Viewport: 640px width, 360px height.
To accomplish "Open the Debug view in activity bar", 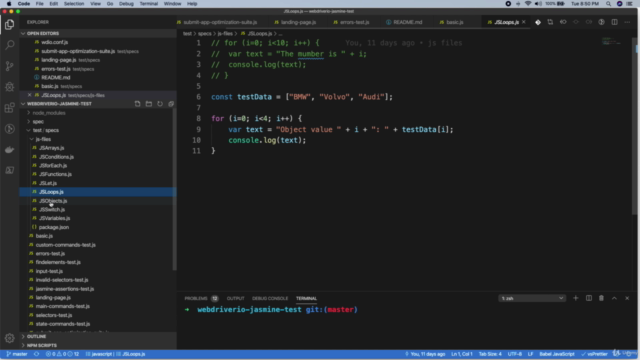I will tap(9, 87).
